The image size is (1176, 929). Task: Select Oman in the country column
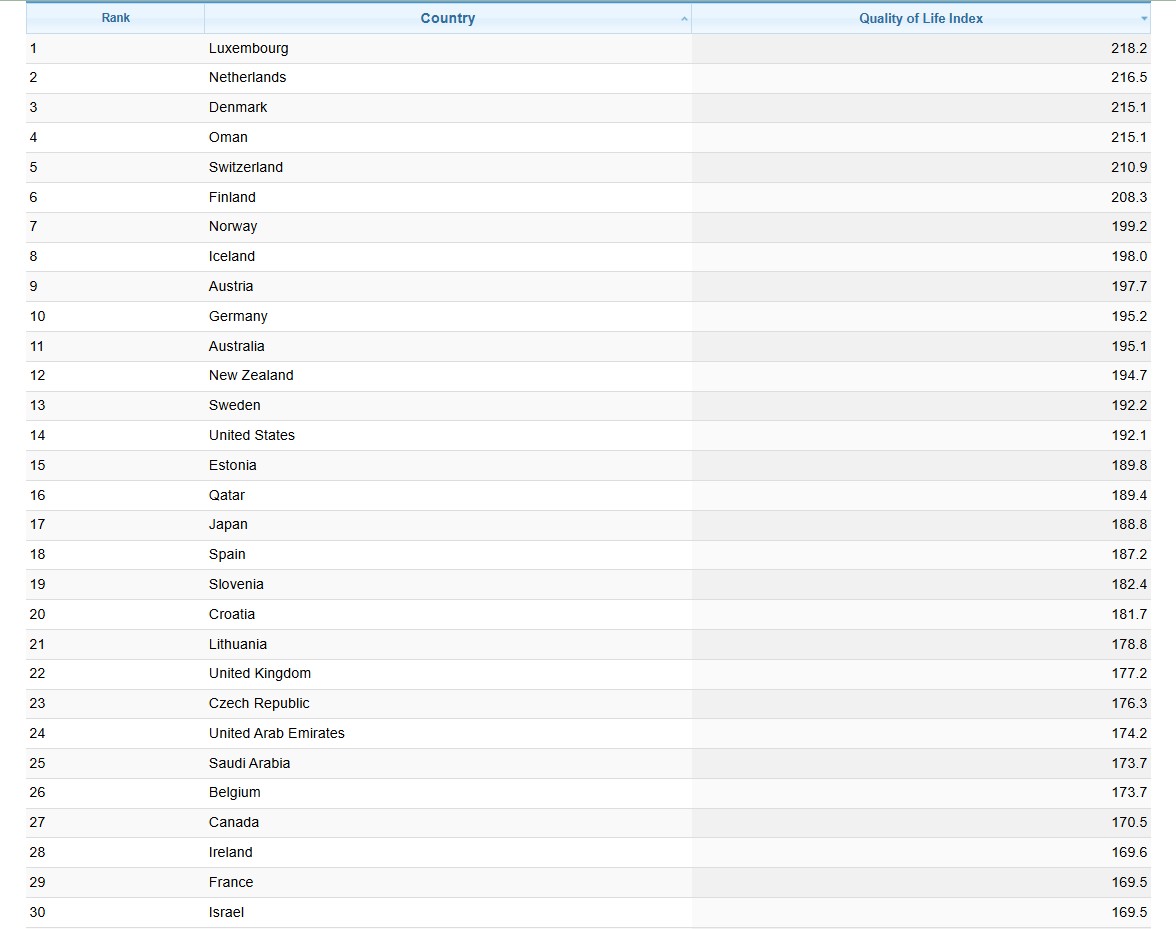coord(228,137)
